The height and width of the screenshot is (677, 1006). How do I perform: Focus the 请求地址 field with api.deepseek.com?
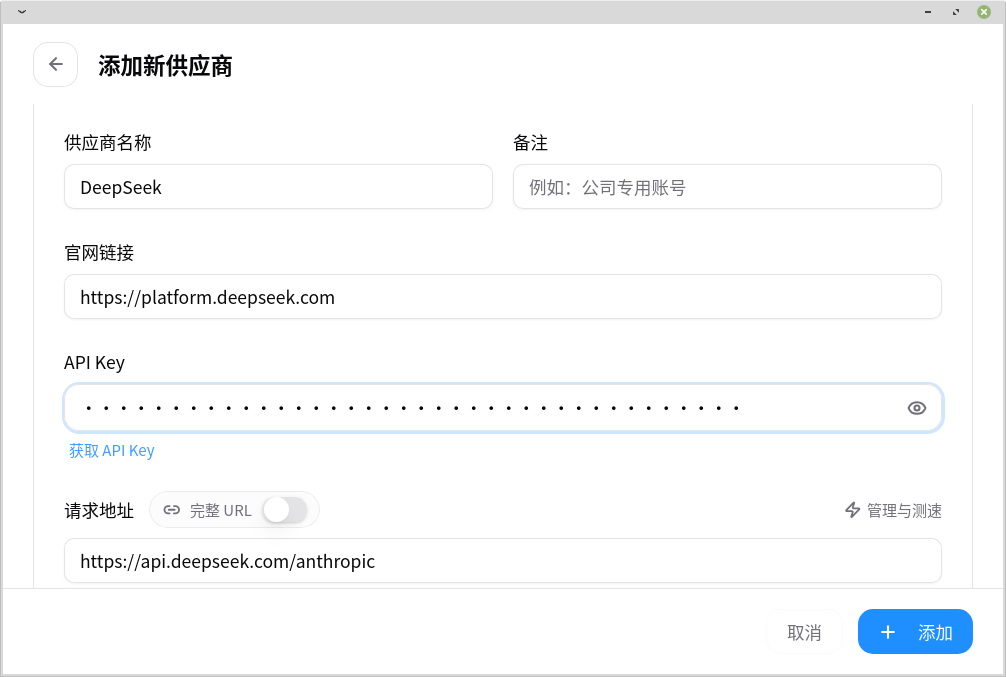503,561
